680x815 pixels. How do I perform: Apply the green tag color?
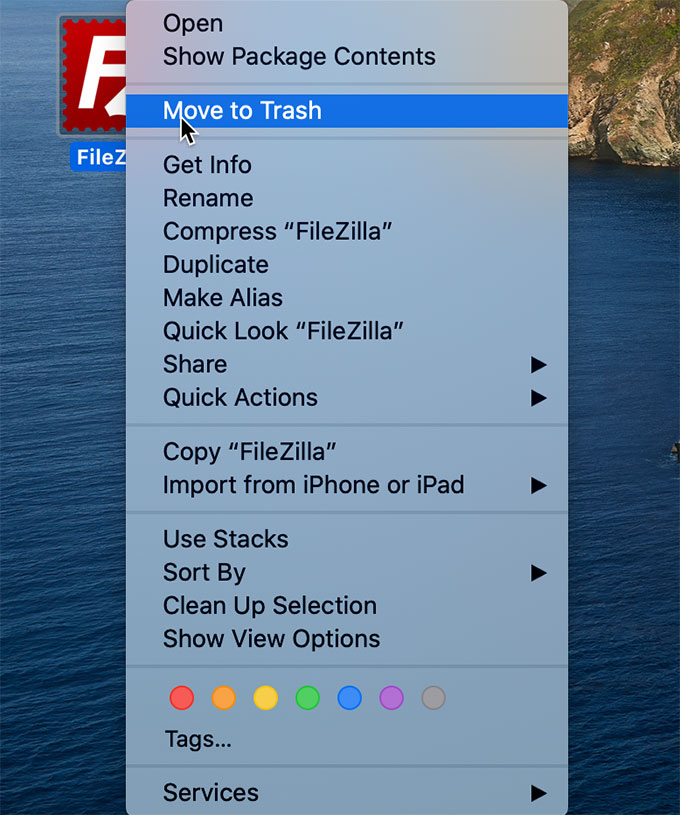pos(308,698)
